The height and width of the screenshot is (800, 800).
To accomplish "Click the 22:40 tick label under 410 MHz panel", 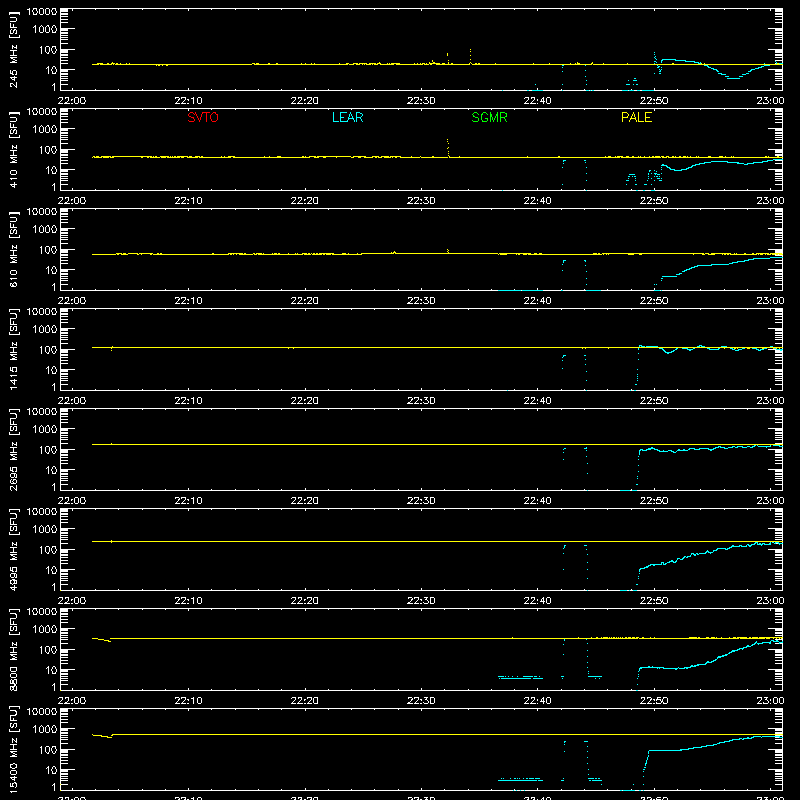I will click(x=537, y=201).
